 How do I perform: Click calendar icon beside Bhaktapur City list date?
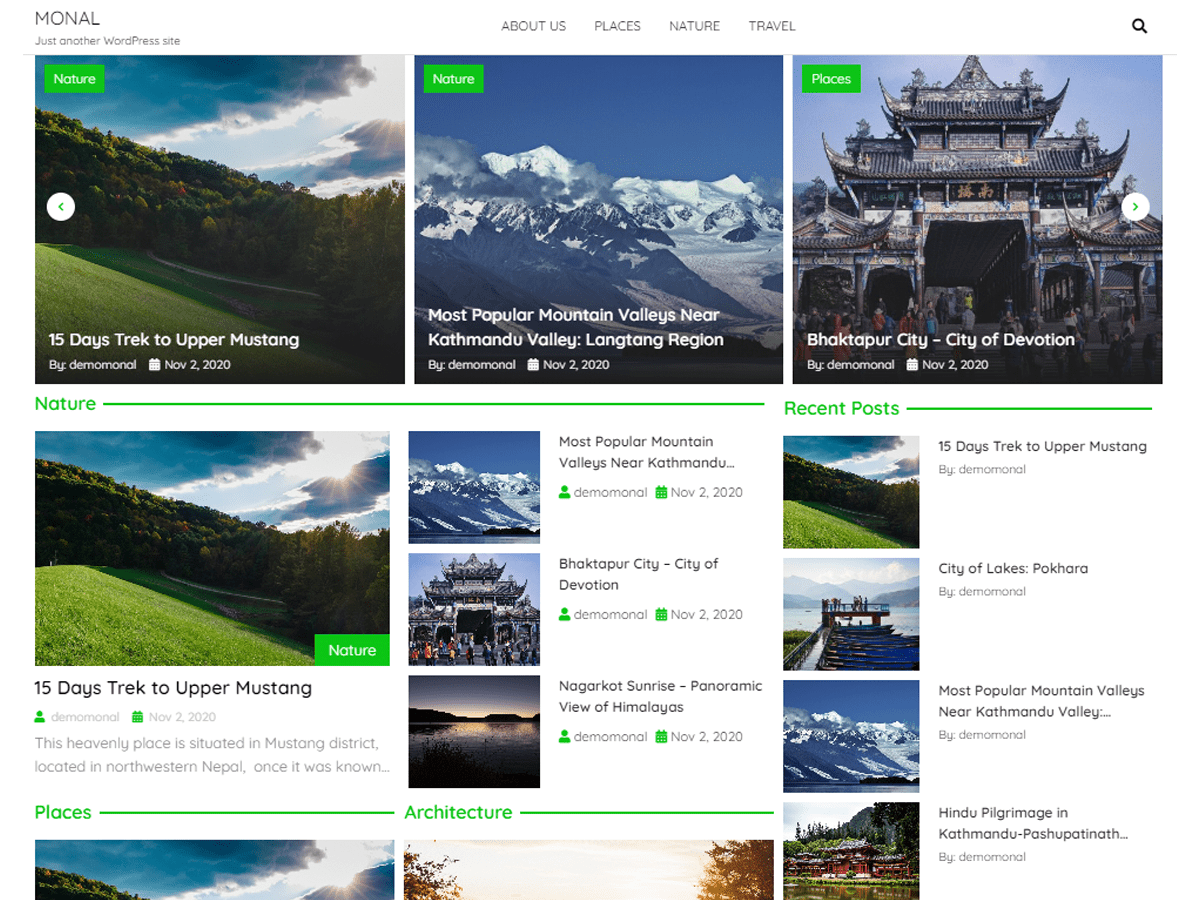point(661,615)
